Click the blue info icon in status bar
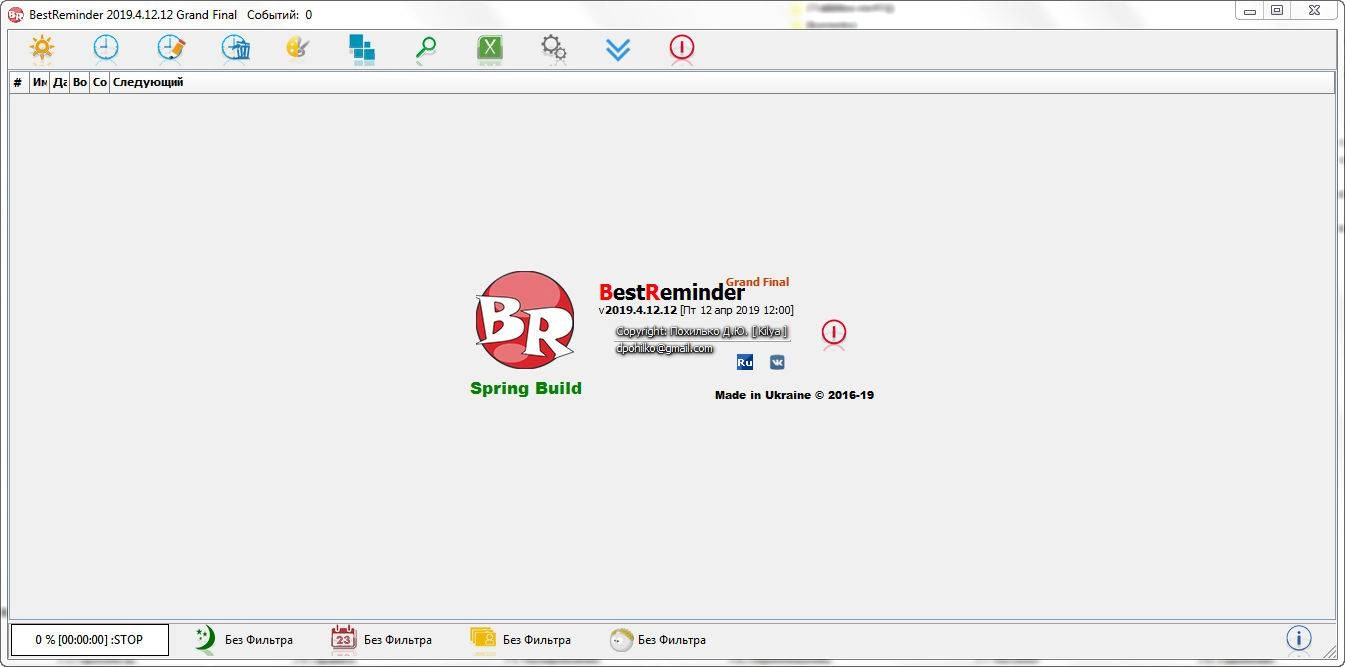The height and width of the screenshot is (667, 1345). (1298, 638)
